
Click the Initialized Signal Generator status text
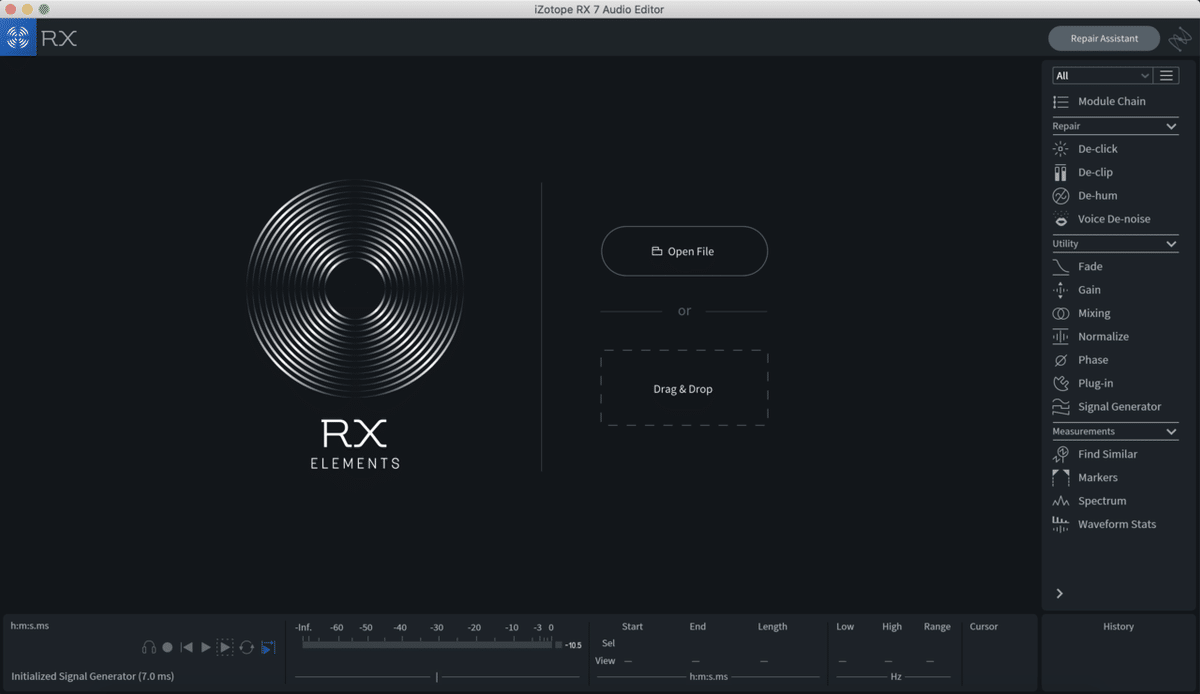tap(94, 677)
